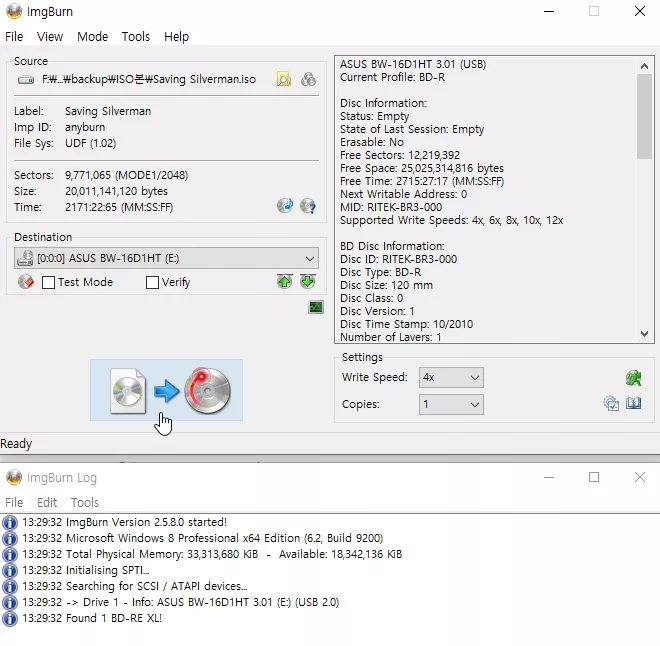
Task: Click the ImgBurn title bar app icon
Action: coord(14,11)
